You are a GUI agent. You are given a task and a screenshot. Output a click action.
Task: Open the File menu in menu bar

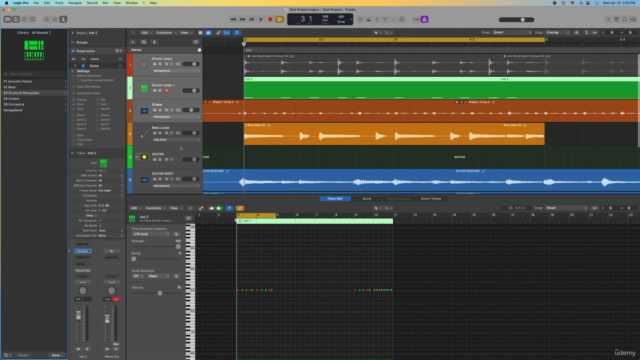(x=36, y=3)
